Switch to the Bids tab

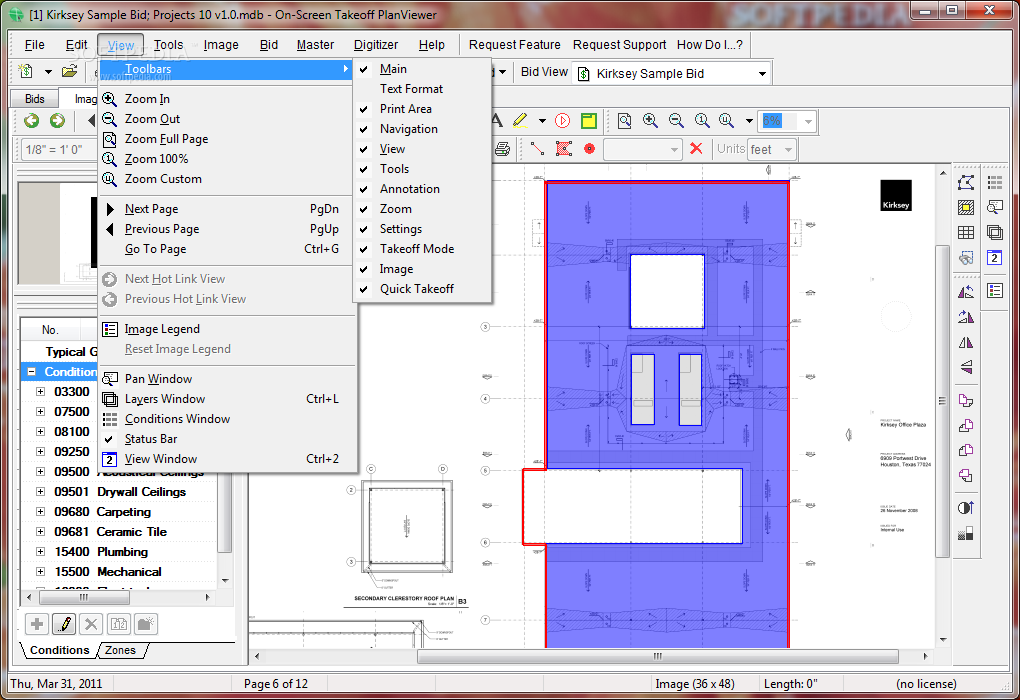[x=34, y=99]
